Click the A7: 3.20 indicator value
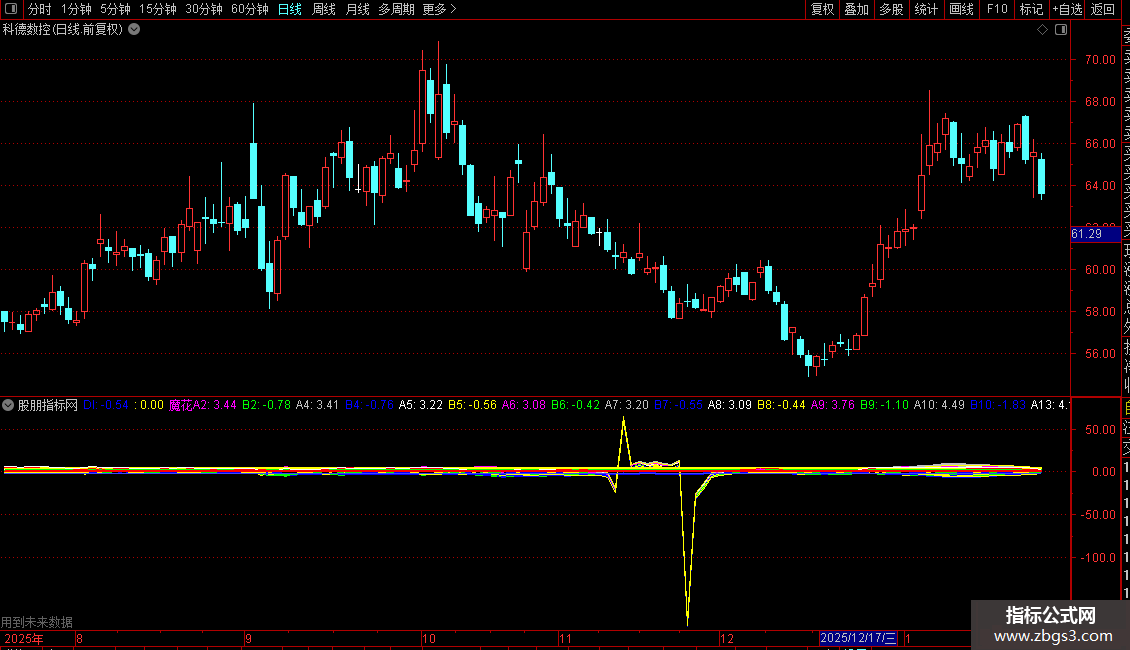Image resolution: width=1130 pixels, height=650 pixels. (626, 405)
